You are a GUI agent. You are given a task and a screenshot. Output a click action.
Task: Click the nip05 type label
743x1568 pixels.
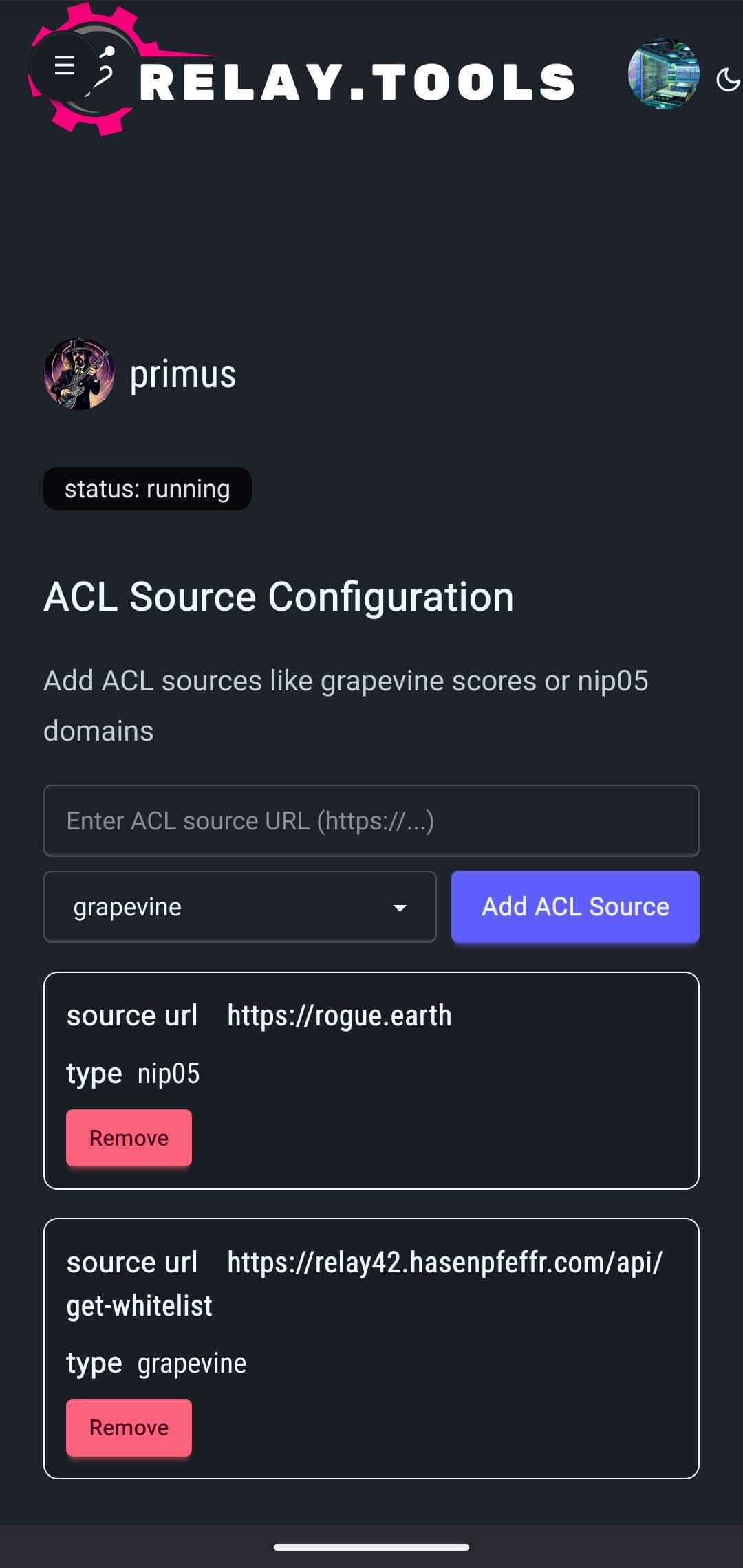pos(169,1074)
